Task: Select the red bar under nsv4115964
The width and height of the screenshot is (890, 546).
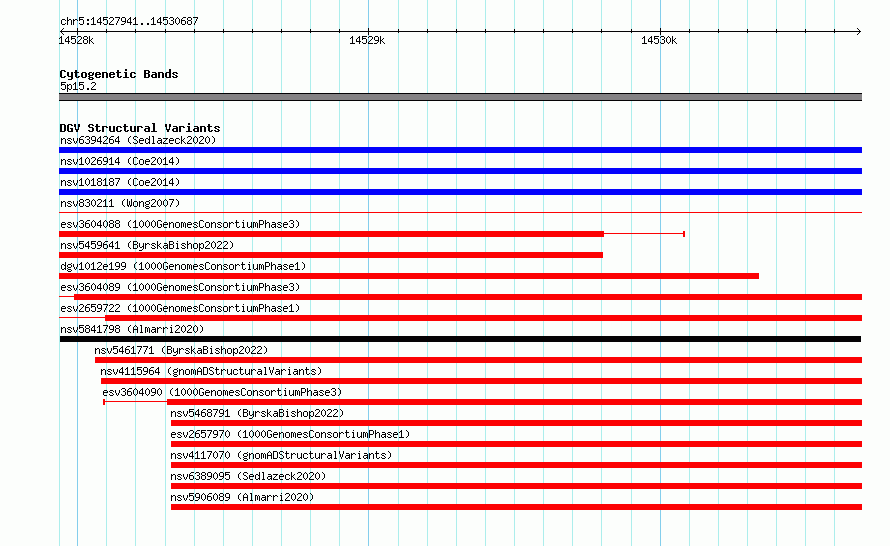Action: point(481,381)
